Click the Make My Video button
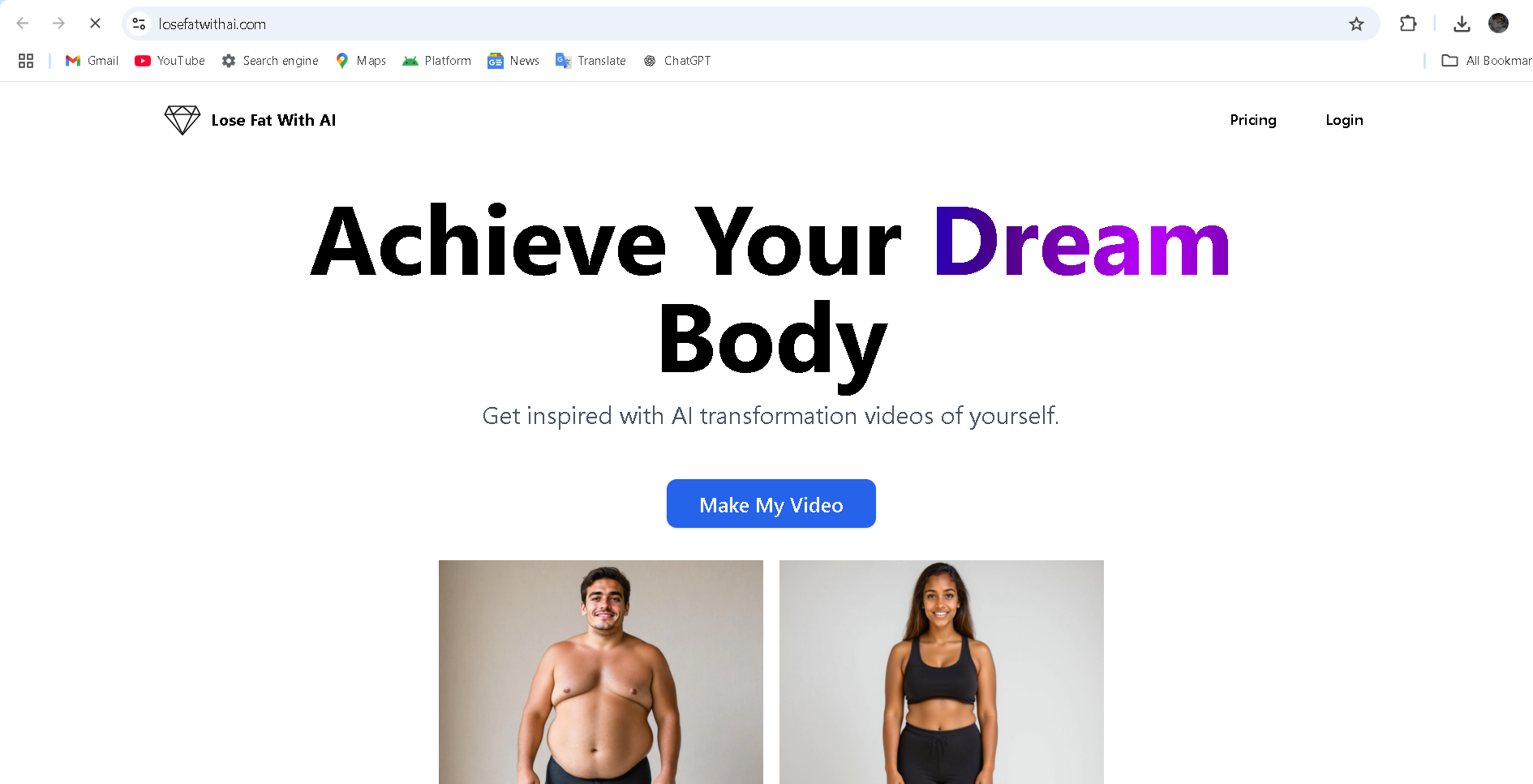This screenshot has width=1533, height=784. coord(771,503)
